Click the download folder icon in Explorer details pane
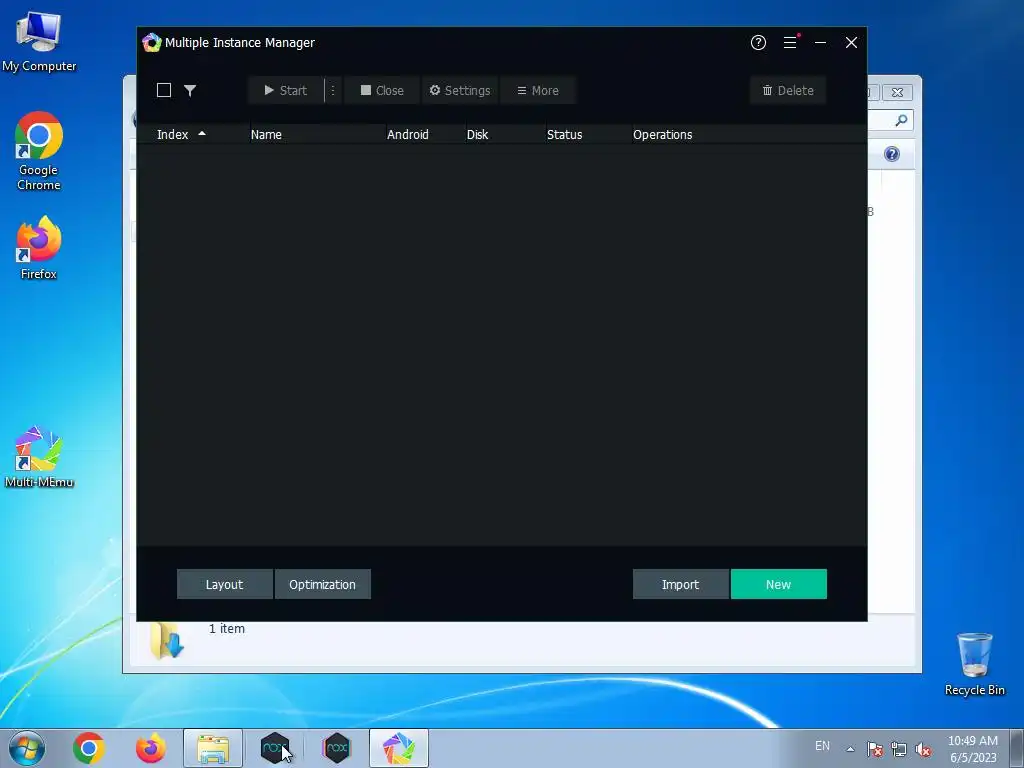Viewport: 1024px width, 768px height. tap(167, 641)
